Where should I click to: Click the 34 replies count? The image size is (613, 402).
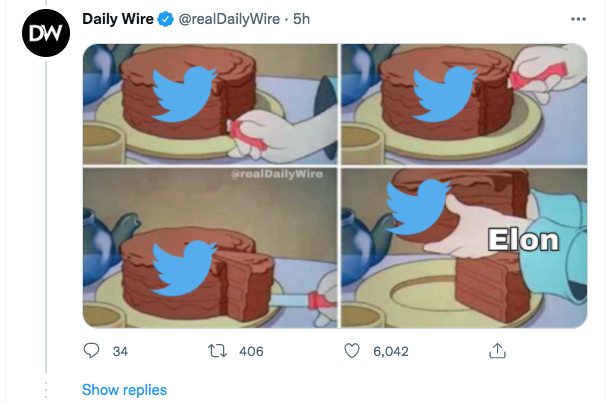(120, 351)
